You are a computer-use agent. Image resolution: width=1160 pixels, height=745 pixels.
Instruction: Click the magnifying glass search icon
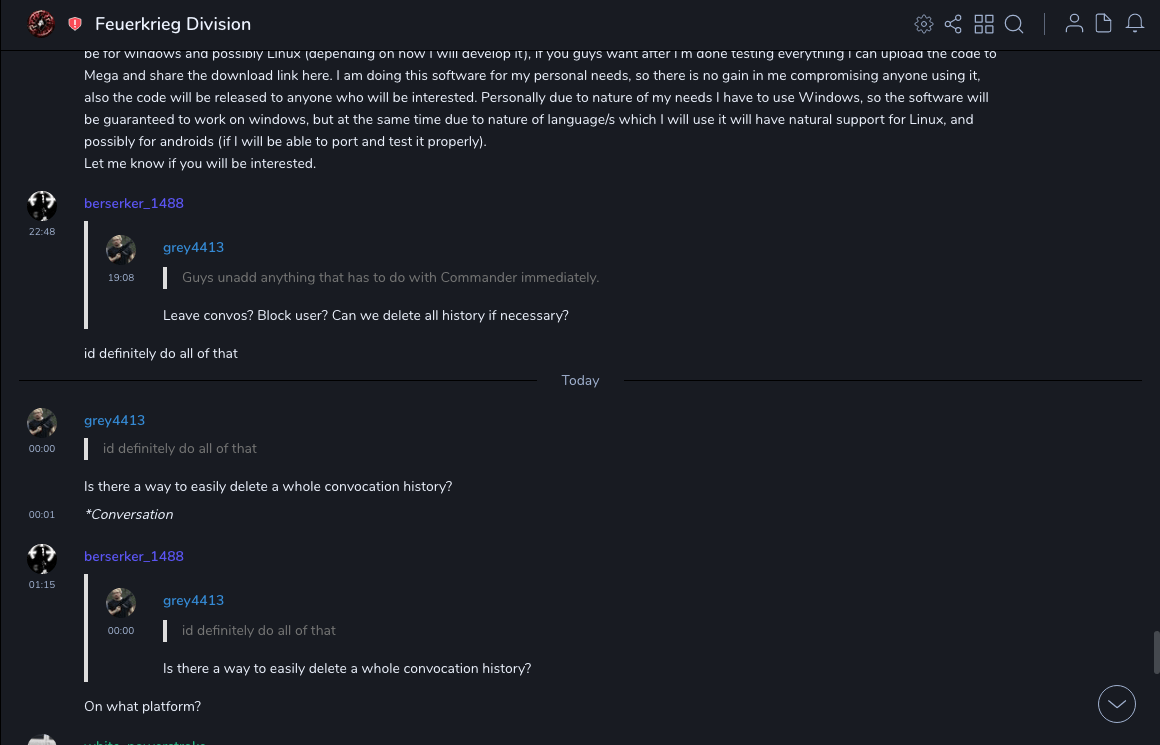point(1014,24)
